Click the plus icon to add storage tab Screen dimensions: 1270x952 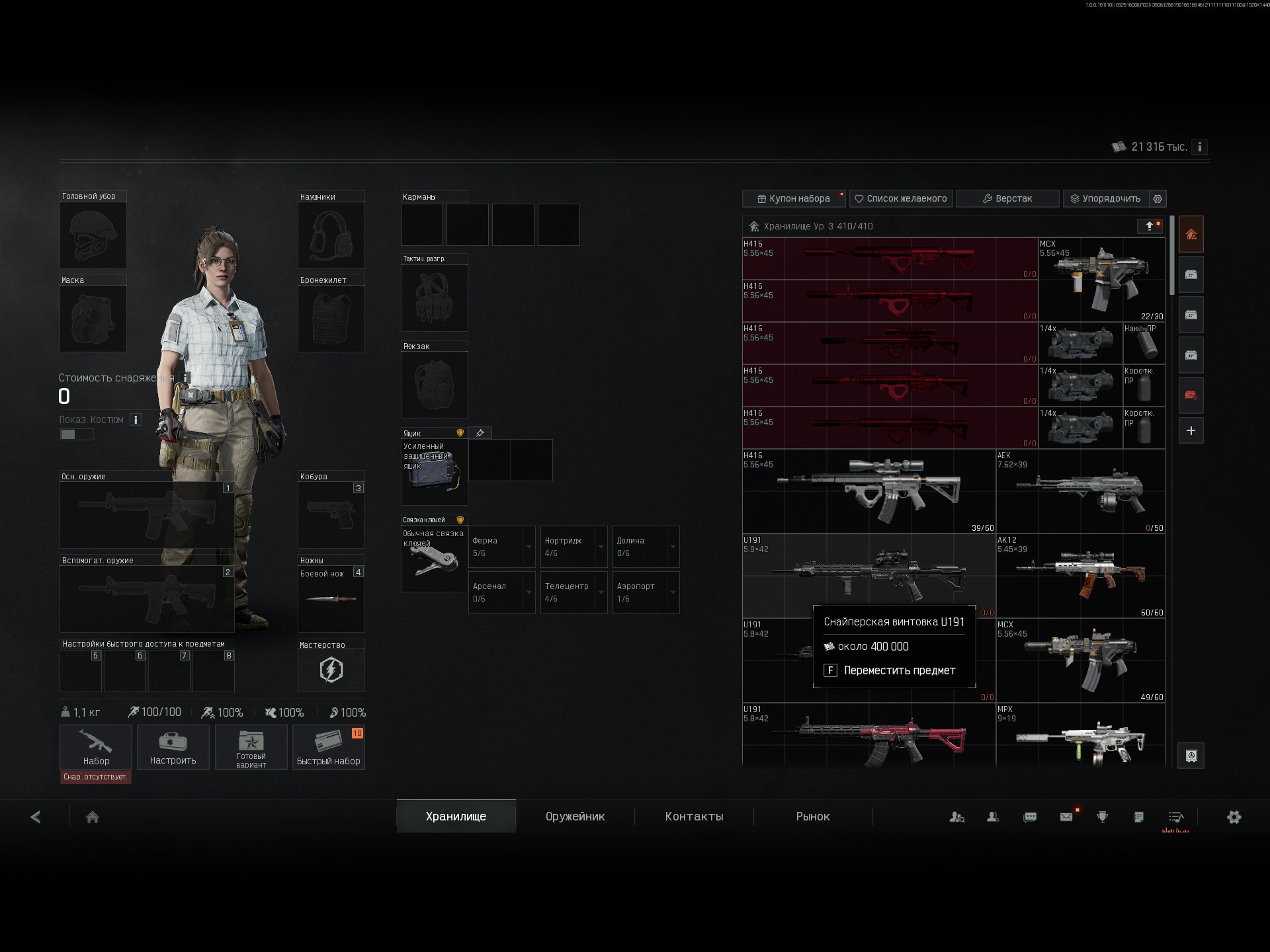[x=1191, y=431]
